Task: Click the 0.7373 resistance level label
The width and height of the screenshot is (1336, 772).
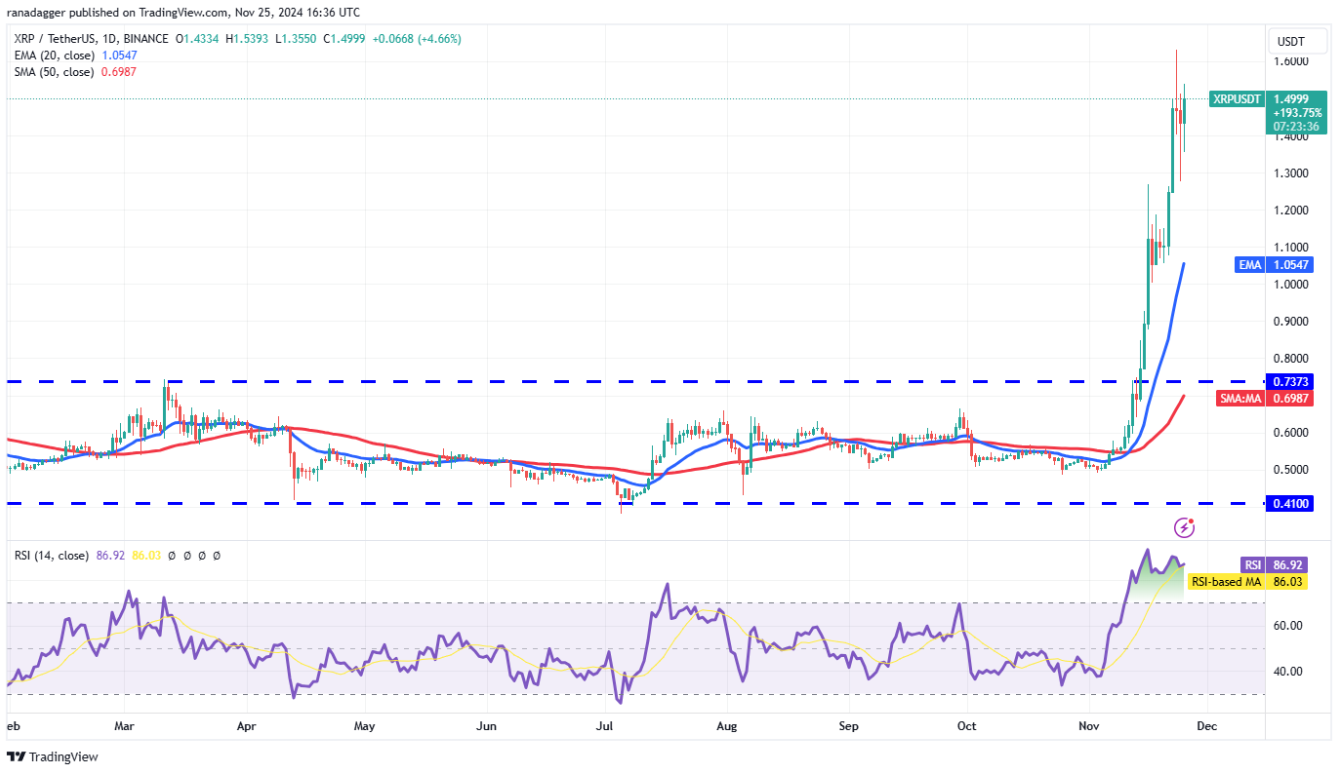Action: point(1288,380)
